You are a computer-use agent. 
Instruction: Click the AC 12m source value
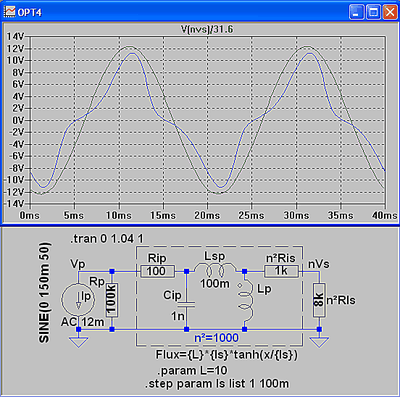[82, 322]
